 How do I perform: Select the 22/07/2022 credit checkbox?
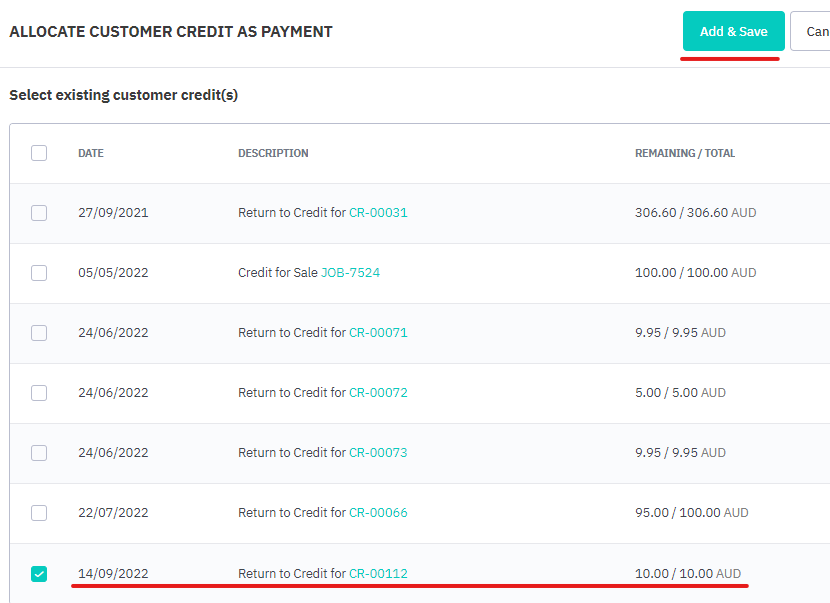(39, 513)
